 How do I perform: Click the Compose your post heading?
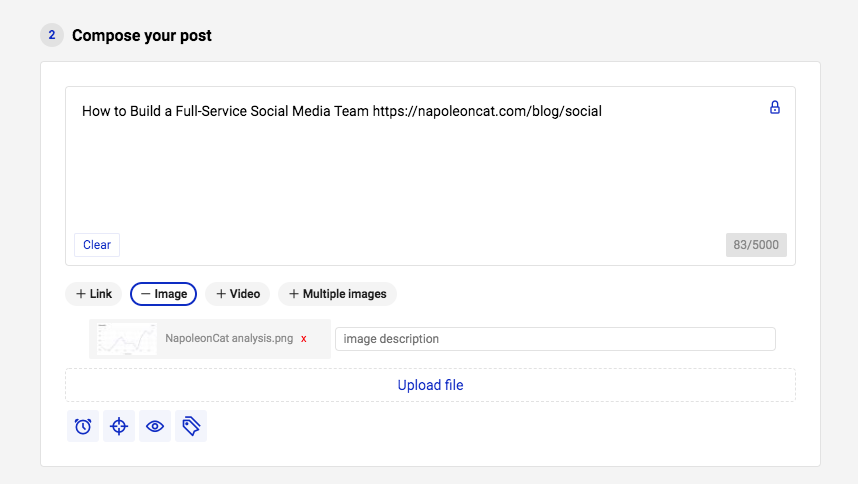(x=142, y=36)
